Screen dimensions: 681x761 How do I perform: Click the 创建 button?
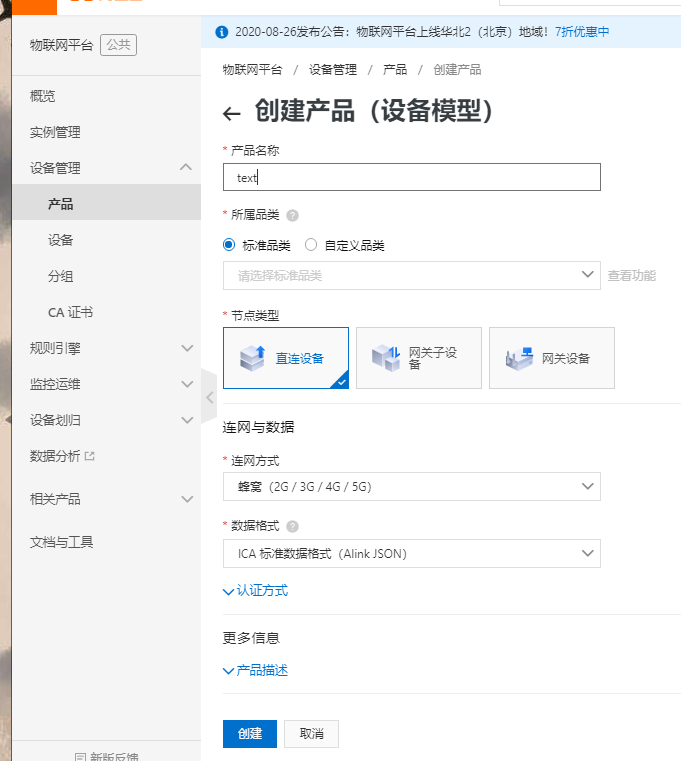pyautogui.click(x=250, y=734)
